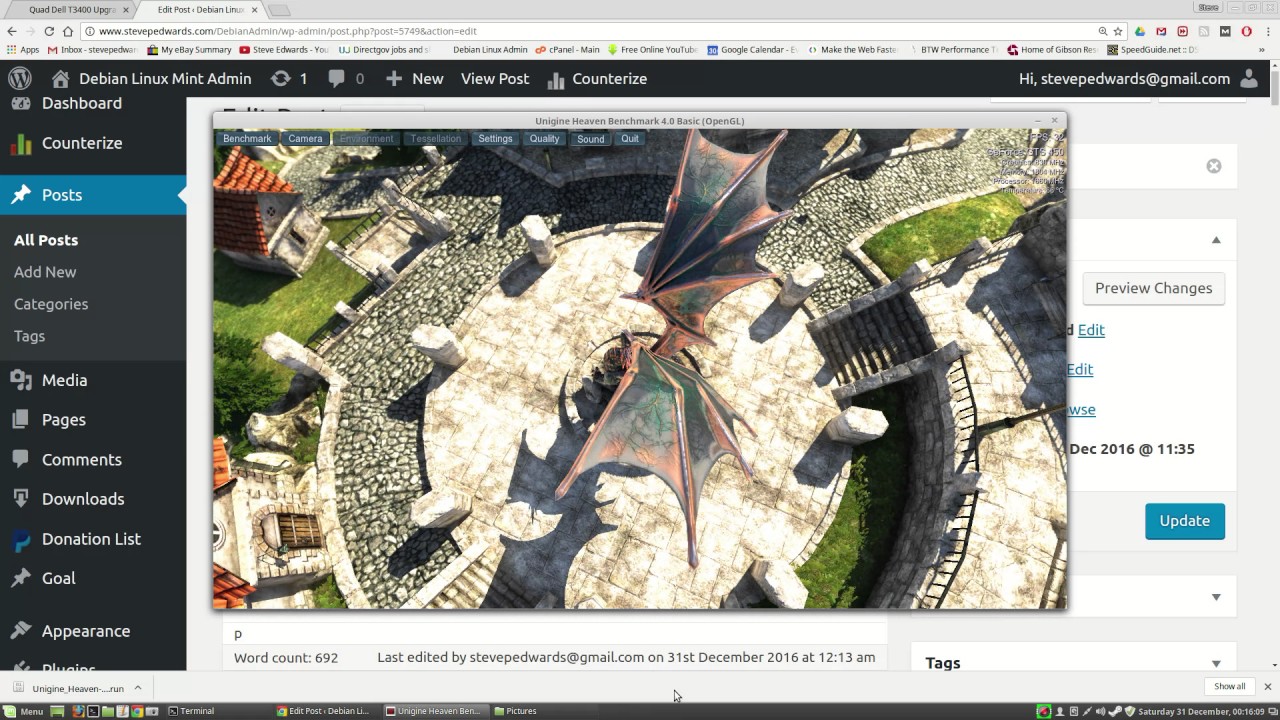Viewport: 1280px width, 720px height.
Task: Click the blue Update button
Action: (1185, 521)
